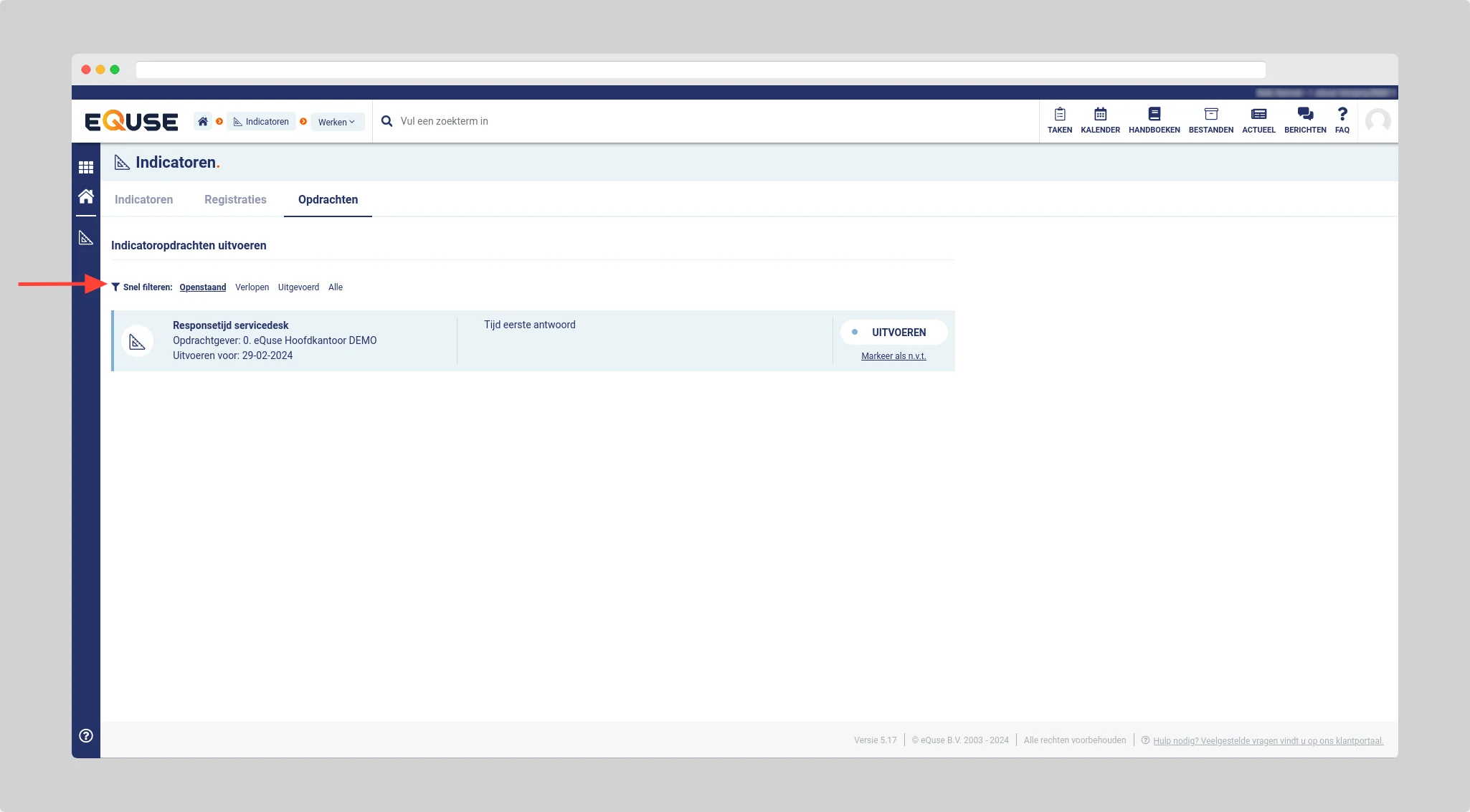This screenshot has height=812, width=1470.
Task: Open the Actueel news icon
Action: [x=1258, y=115]
